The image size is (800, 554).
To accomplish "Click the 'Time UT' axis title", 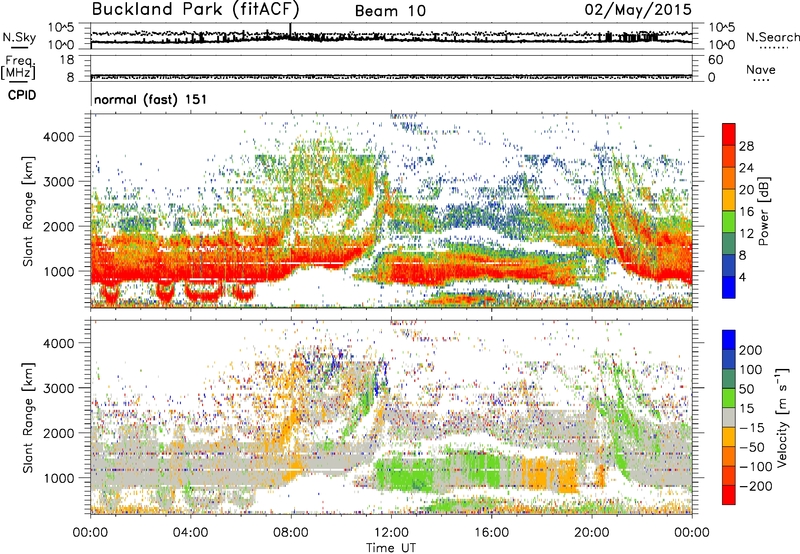I will pyautogui.click(x=391, y=548).
